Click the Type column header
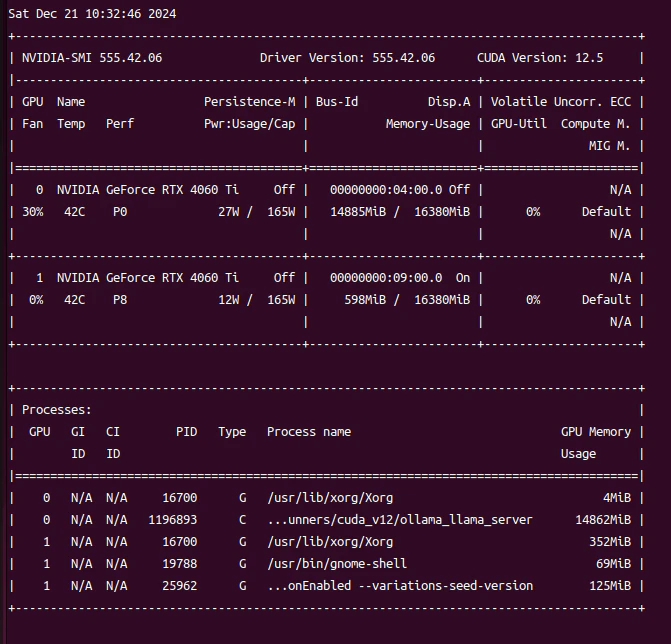 232,432
